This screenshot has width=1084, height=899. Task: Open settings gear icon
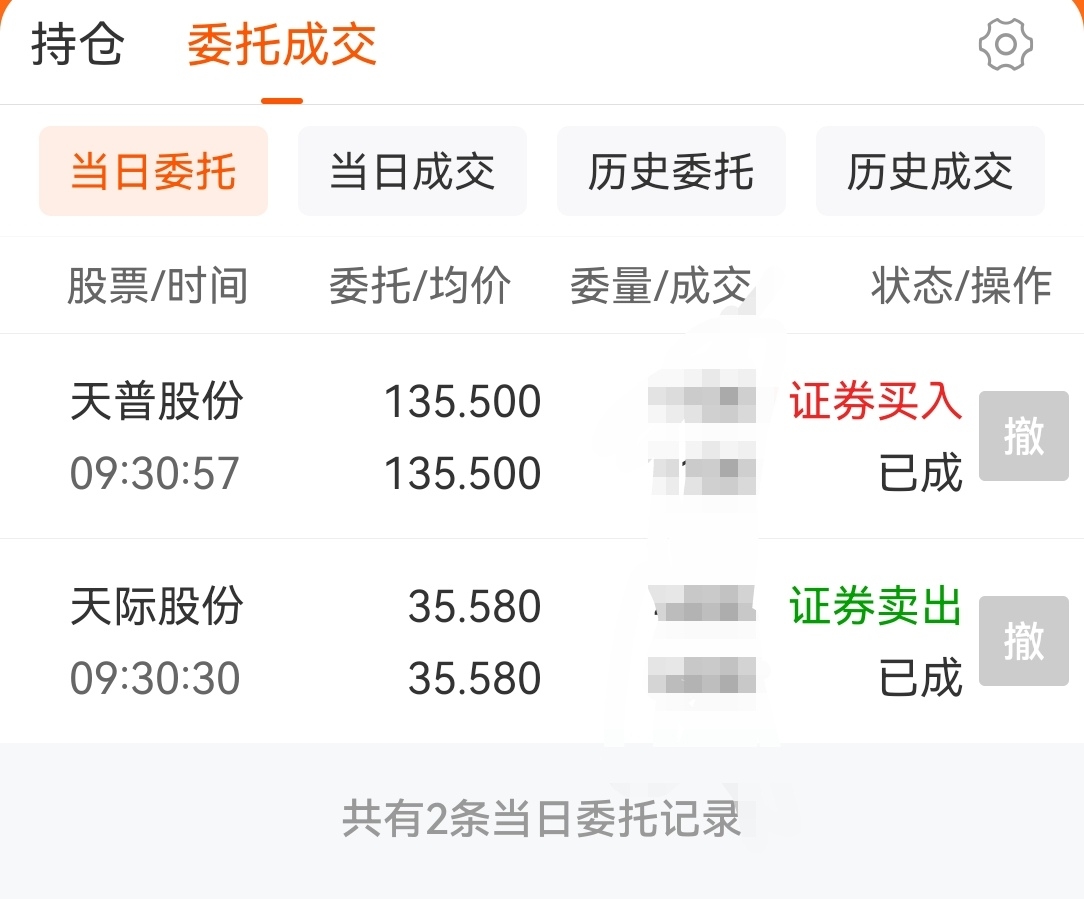pyautogui.click(x=1005, y=45)
